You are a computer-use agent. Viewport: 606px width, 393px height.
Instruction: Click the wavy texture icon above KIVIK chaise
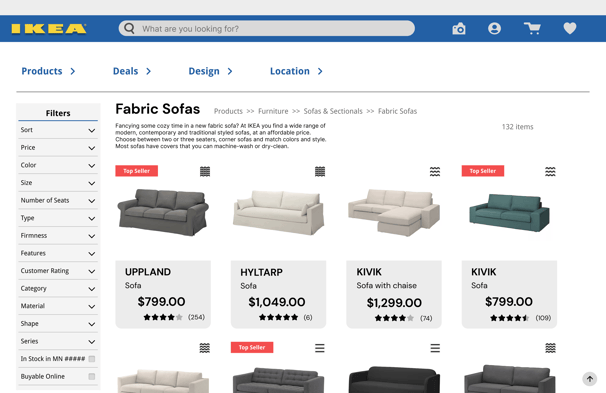435,172
